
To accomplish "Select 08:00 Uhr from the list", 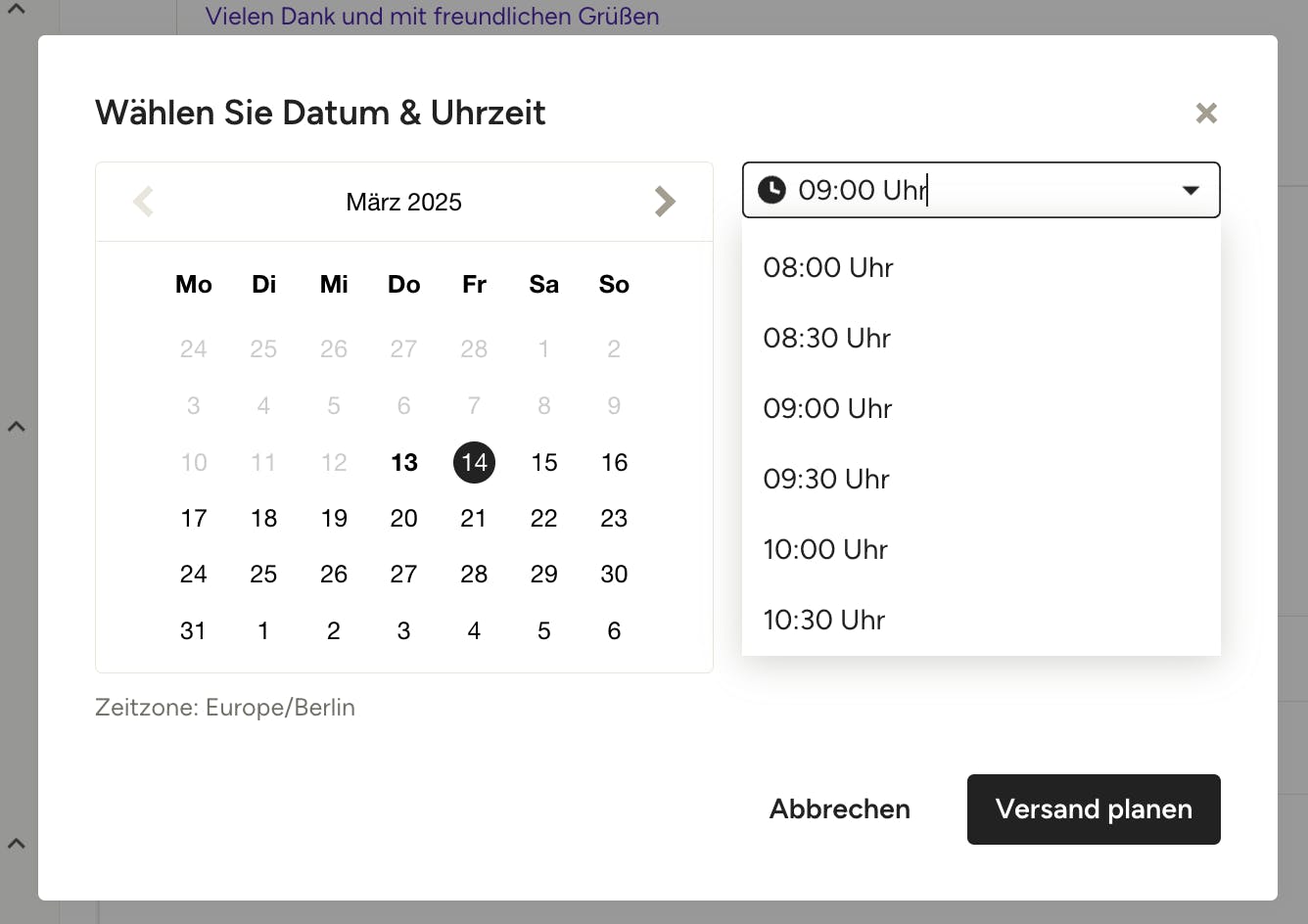I will 828,267.
